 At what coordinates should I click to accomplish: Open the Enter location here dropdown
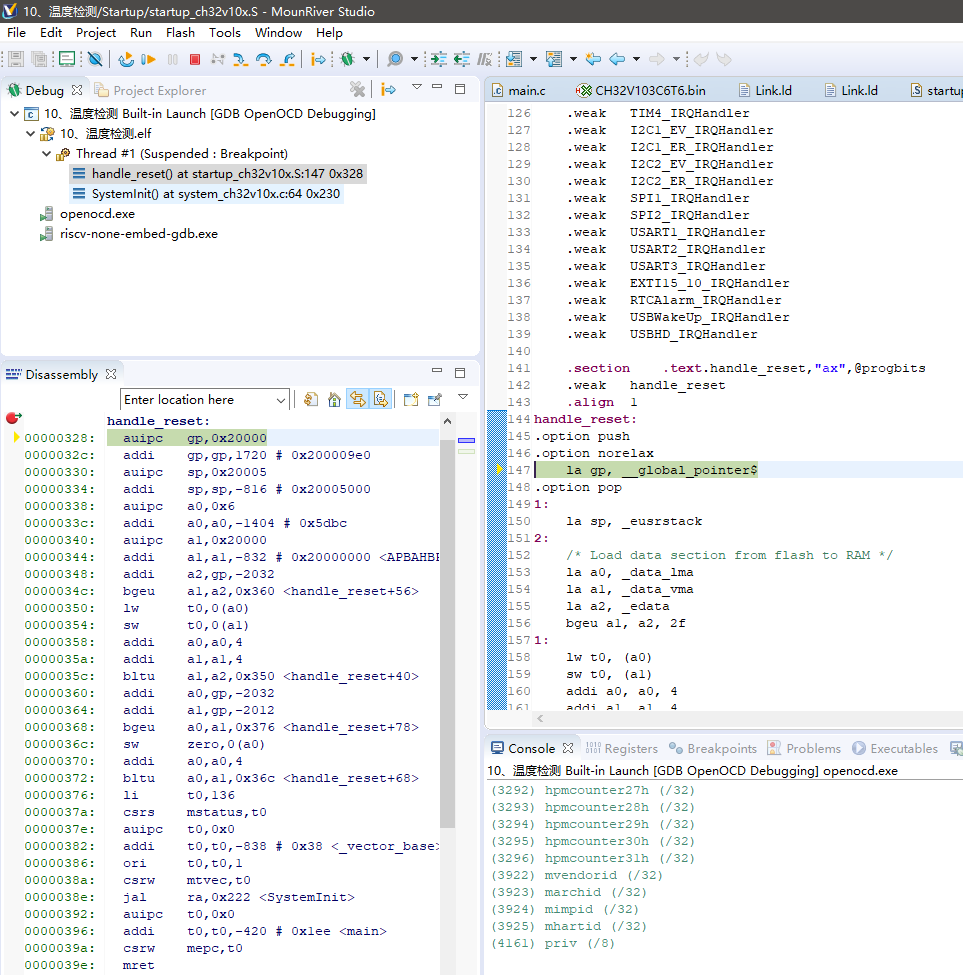tap(280, 400)
